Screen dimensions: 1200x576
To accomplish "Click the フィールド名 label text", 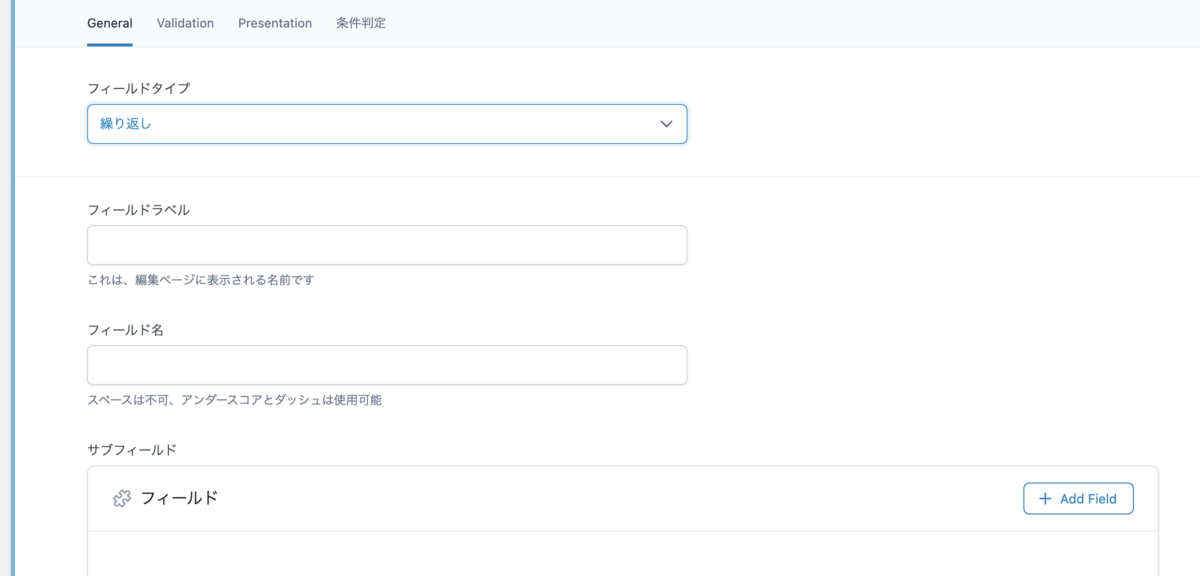I will [125, 330].
